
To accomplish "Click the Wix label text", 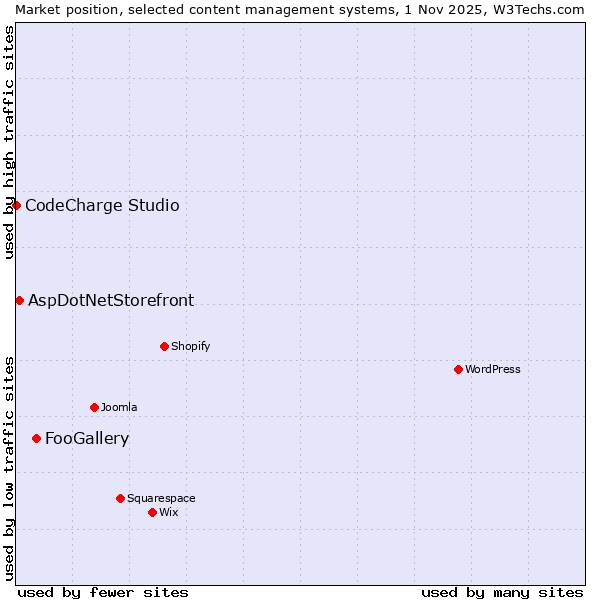I will 169,512.
